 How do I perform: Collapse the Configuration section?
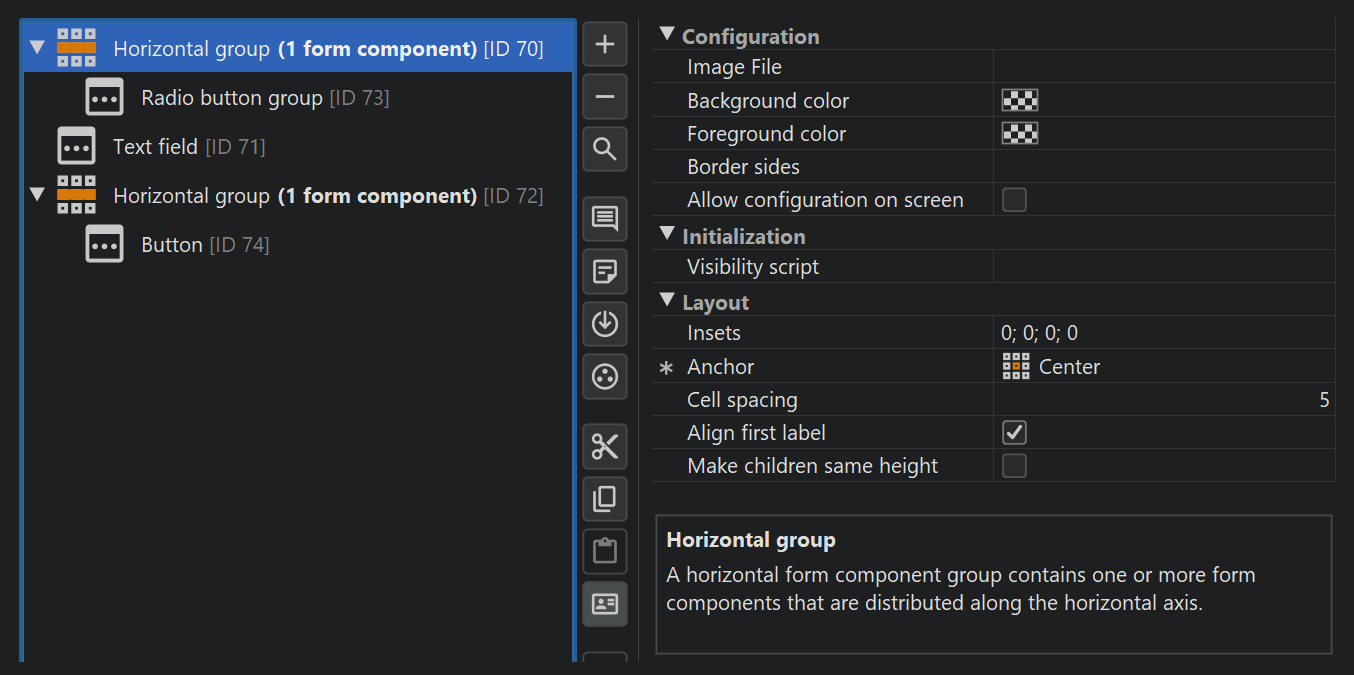(667, 36)
